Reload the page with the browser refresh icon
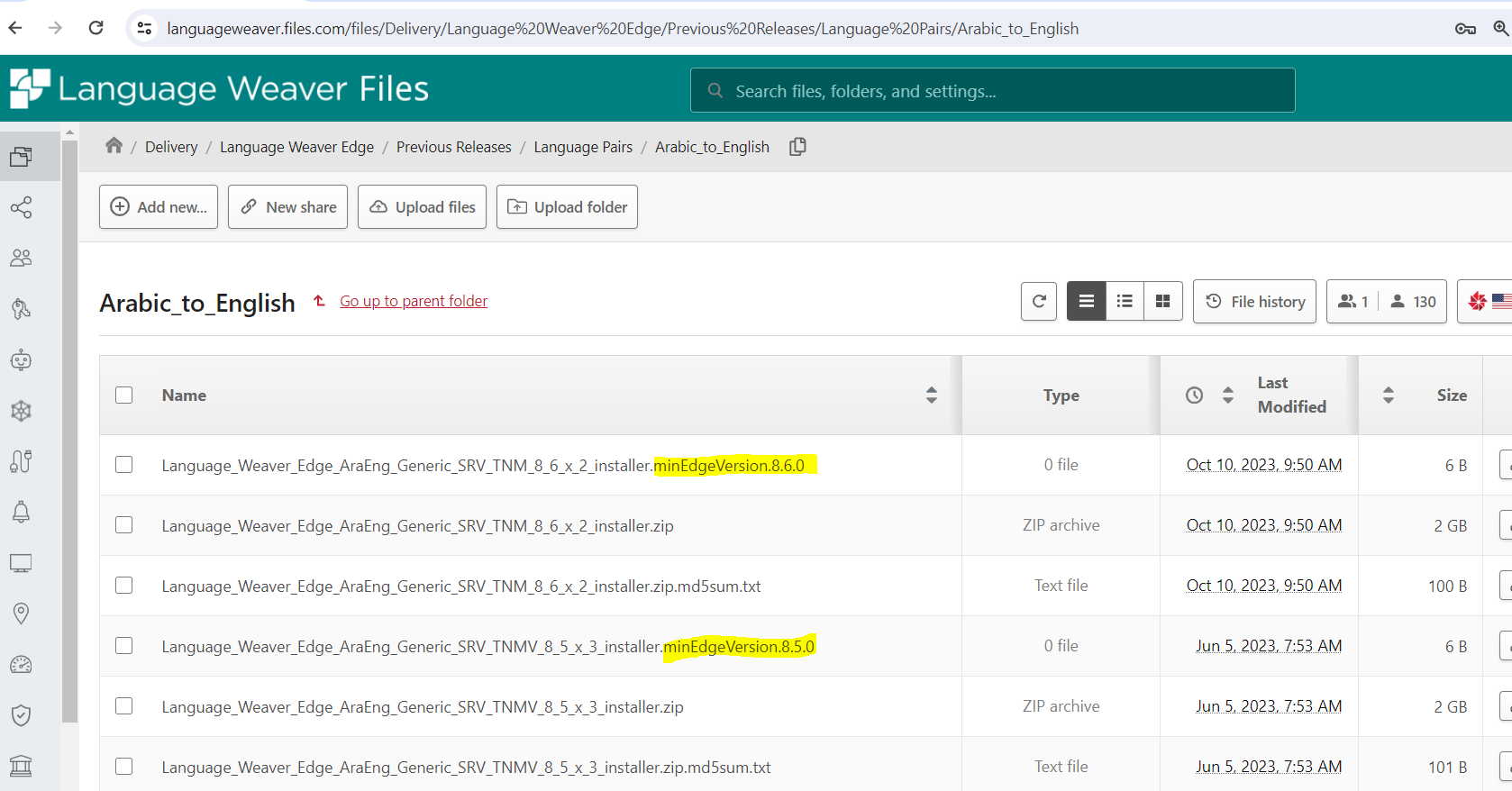Screen dimensions: 1512x791 [96, 28]
